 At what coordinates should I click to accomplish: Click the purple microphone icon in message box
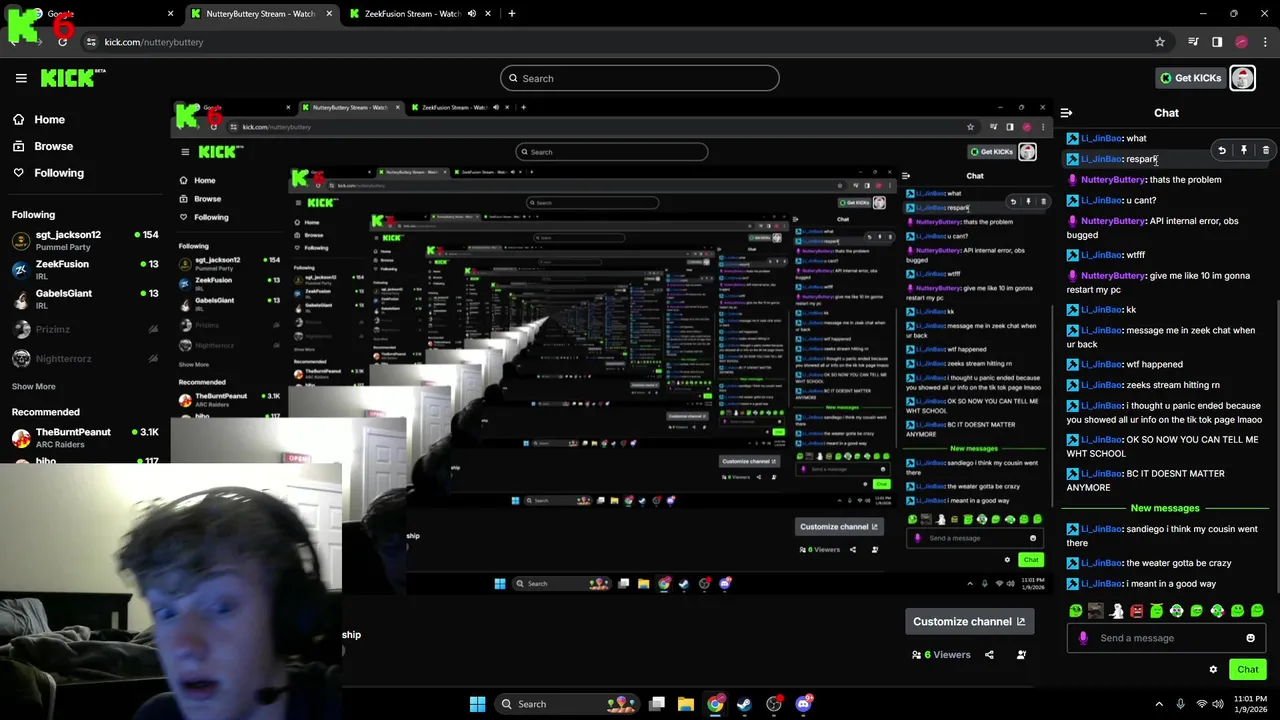click(x=1083, y=638)
